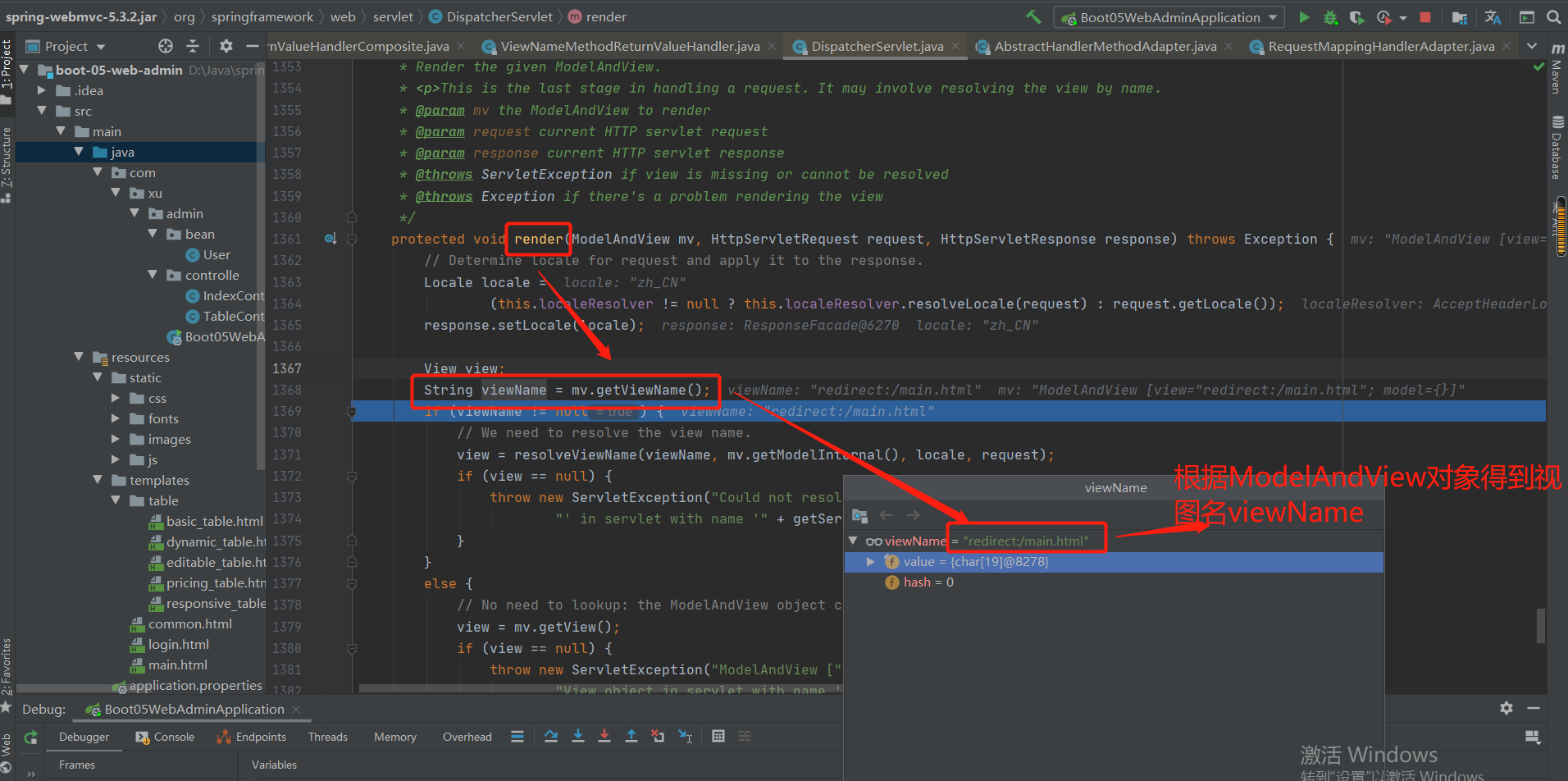Open the Console debug tab
The height and width of the screenshot is (781, 1568).
click(x=165, y=737)
